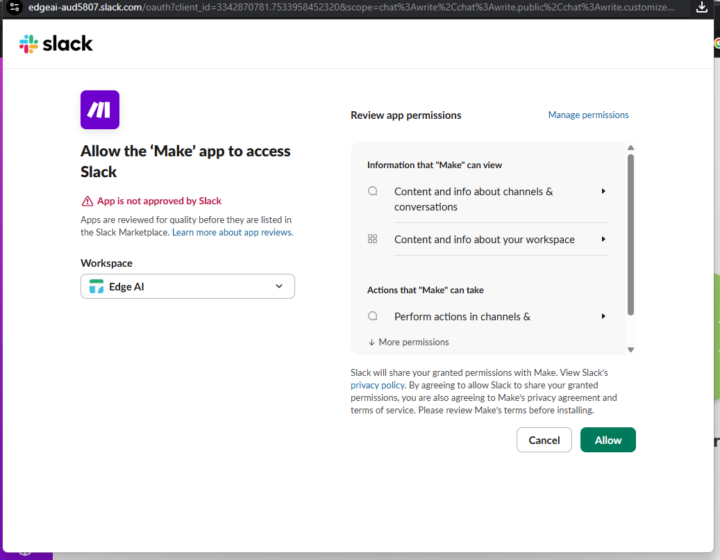Open the Workspace dropdown showing Edge AI
Image resolution: width=720 pixels, height=560 pixels.
coord(187,286)
